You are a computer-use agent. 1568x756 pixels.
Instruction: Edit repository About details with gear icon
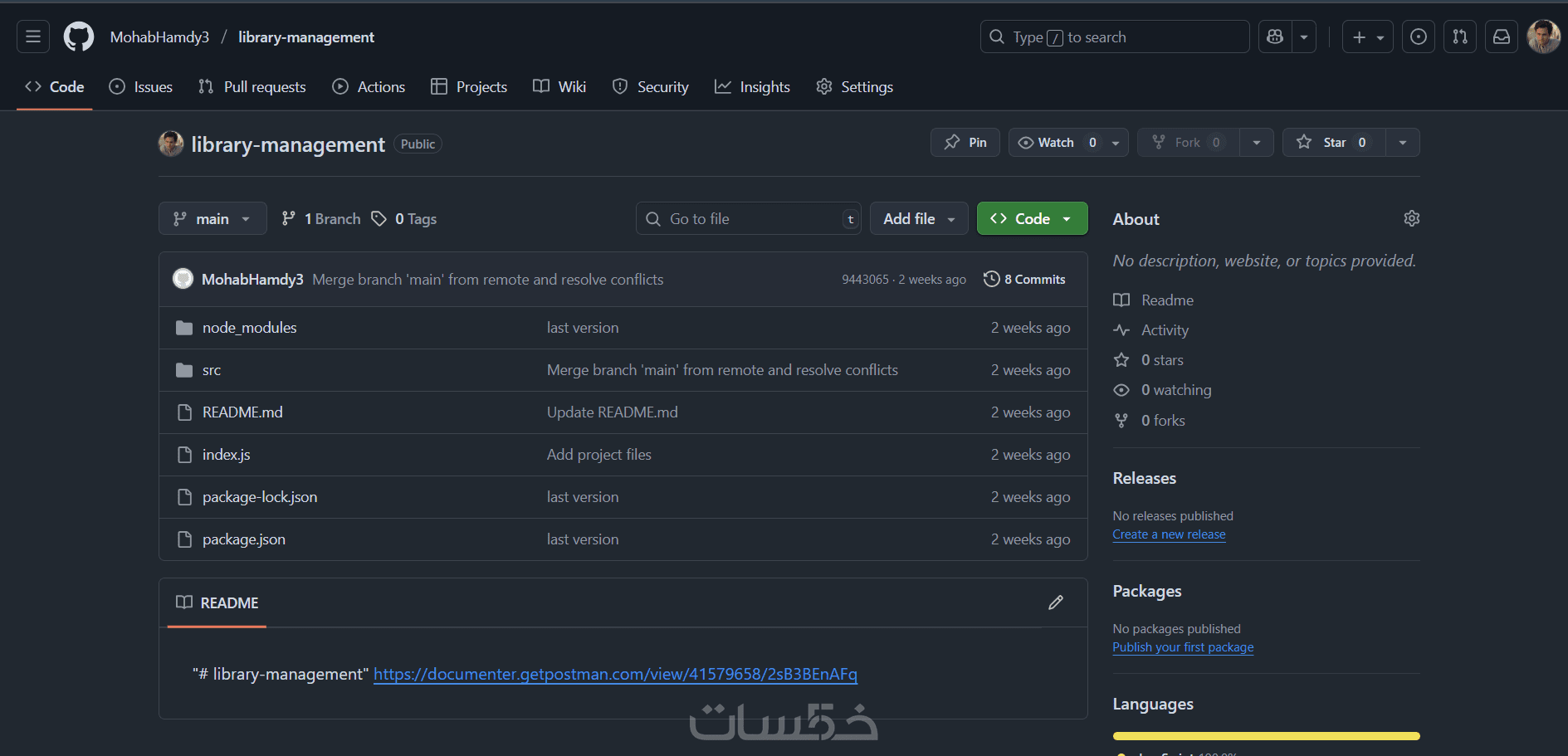[1412, 218]
